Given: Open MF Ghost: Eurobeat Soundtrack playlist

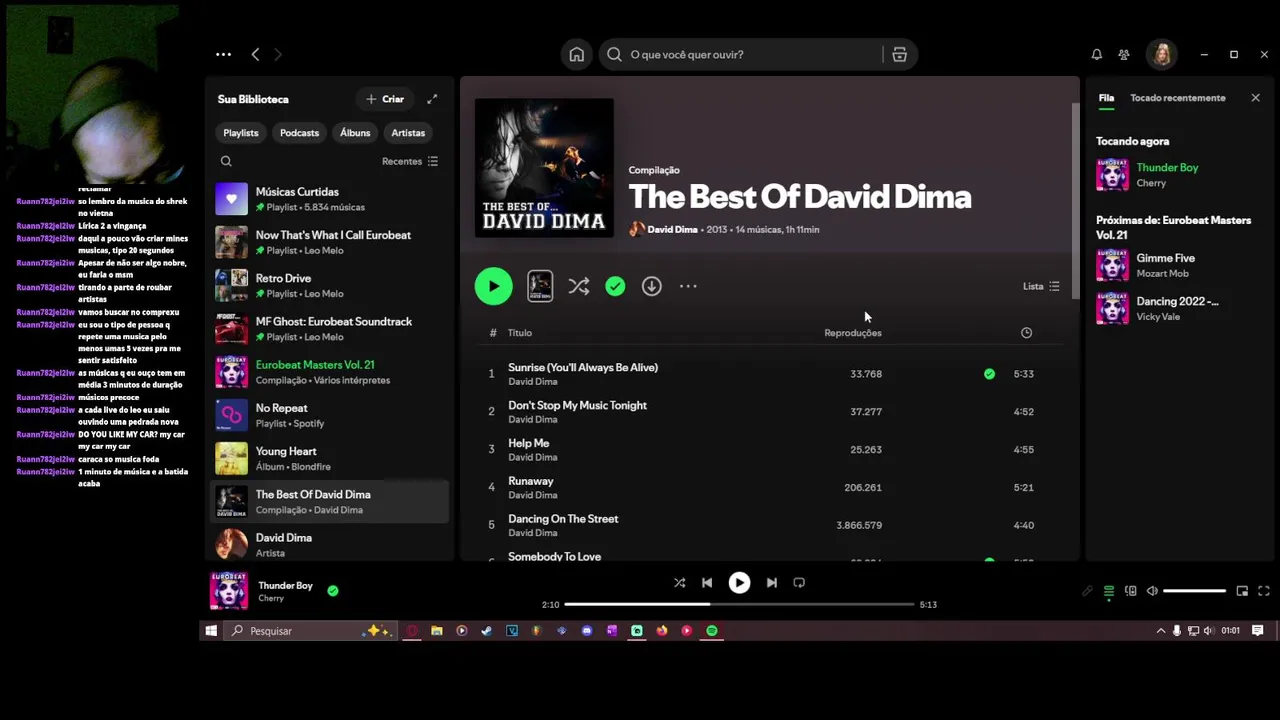Looking at the screenshot, I should (x=330, y=329).
